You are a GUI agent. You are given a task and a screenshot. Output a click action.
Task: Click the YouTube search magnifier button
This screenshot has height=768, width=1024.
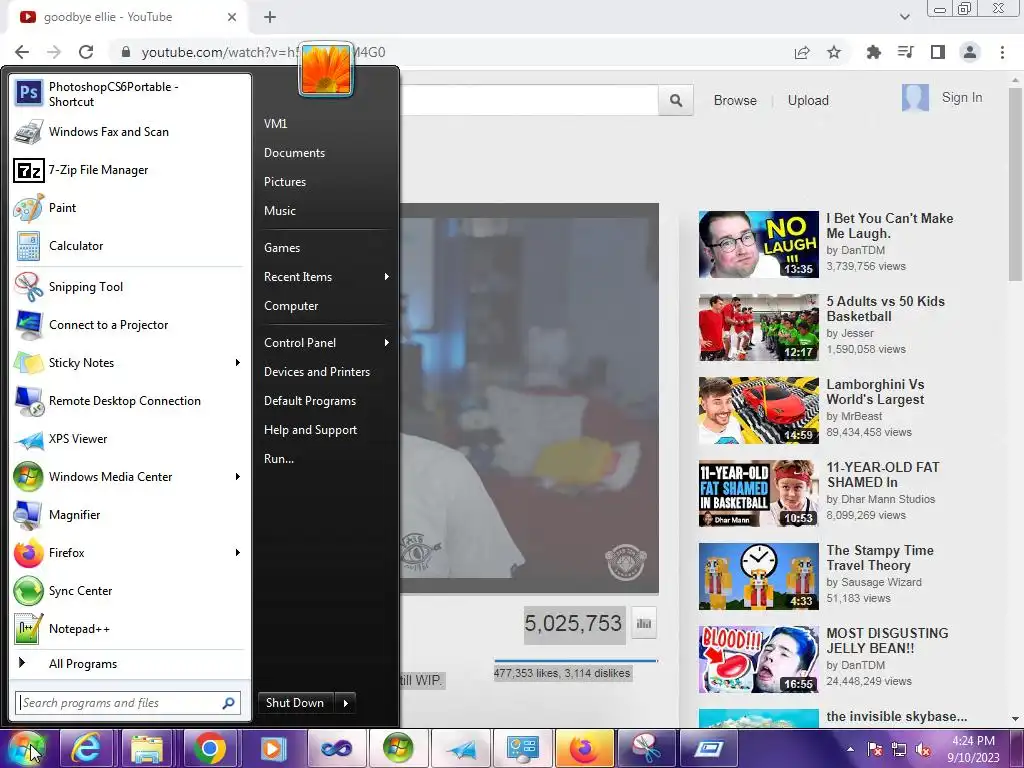point(676,101)
